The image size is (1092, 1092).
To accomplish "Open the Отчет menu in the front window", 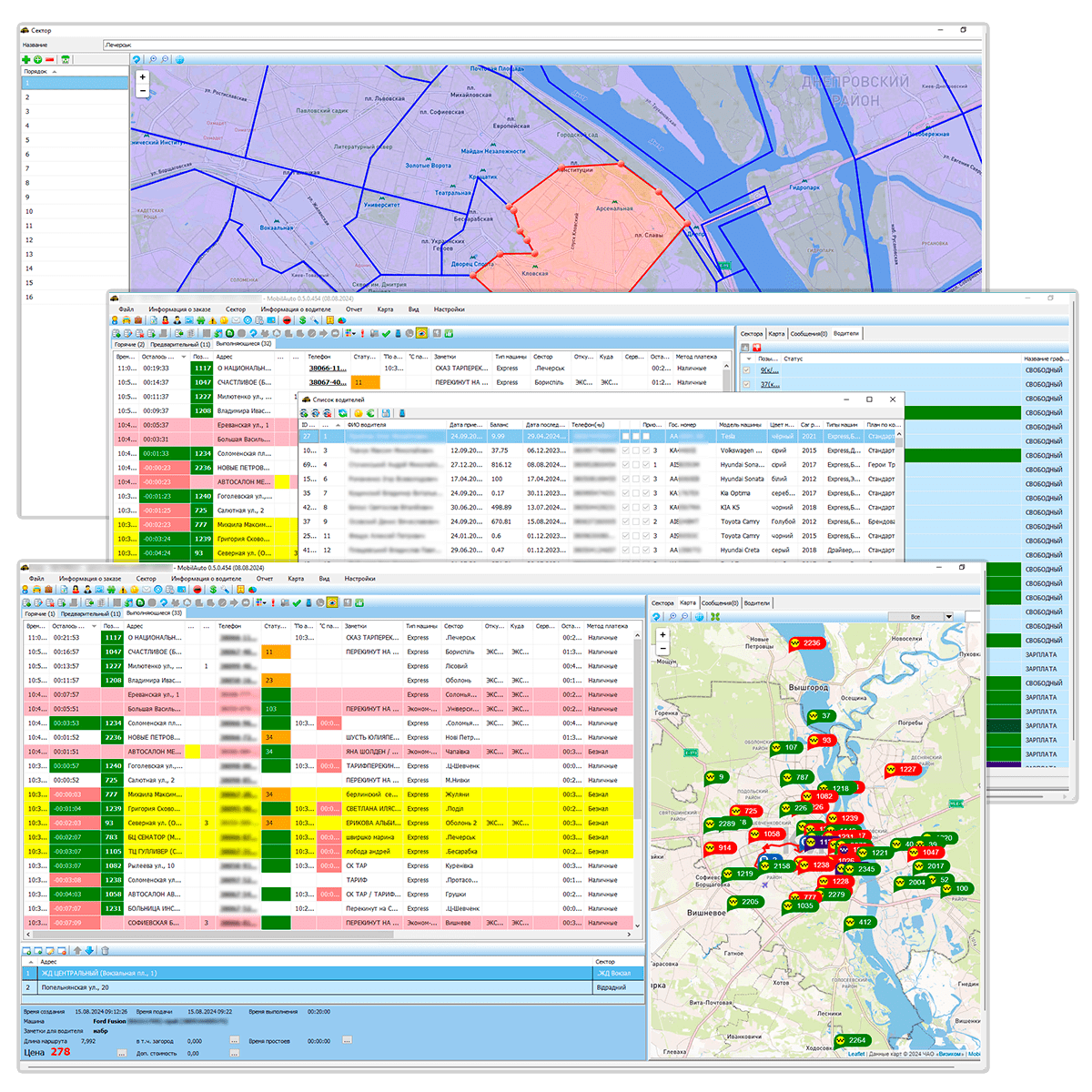I will click(x=265, y=579).
